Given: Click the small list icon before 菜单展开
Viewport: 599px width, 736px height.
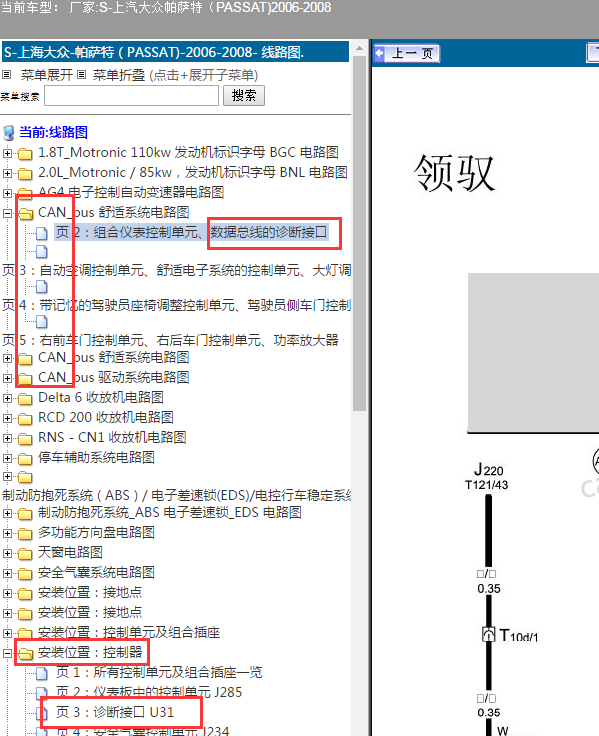Looking at the screenshot, I should pyautogui.click(x=7, y=75).
